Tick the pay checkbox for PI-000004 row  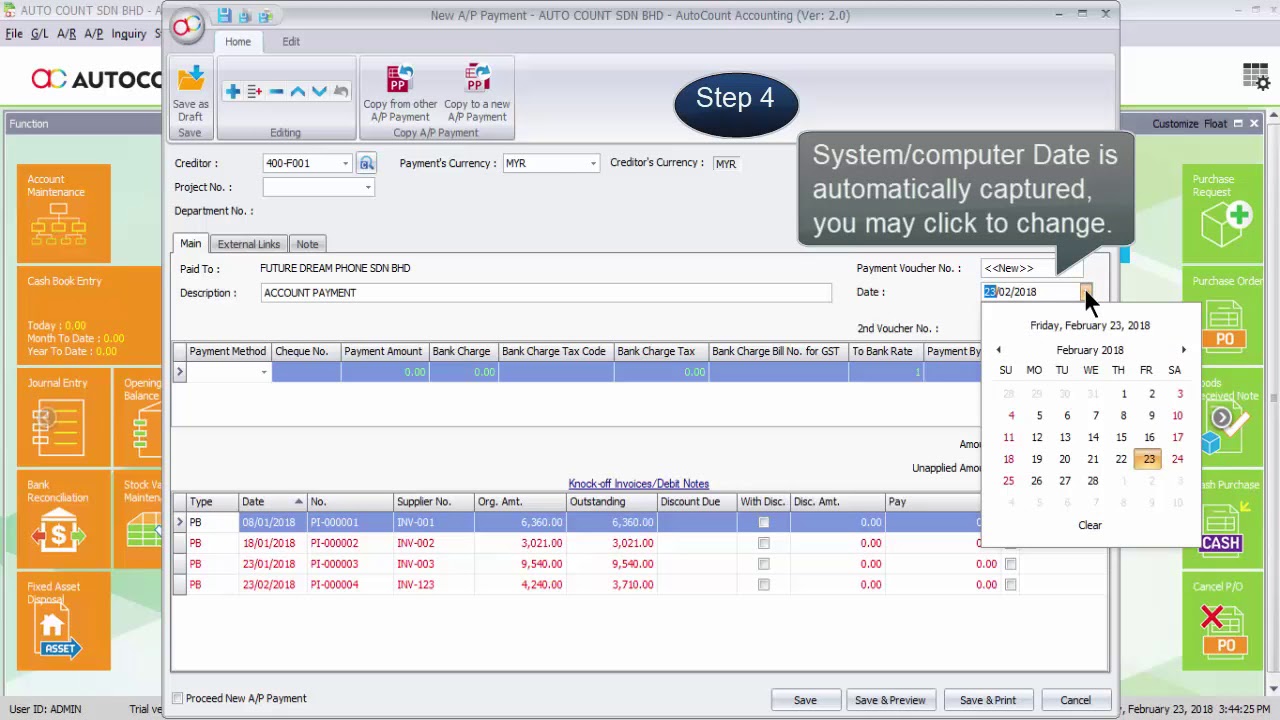tap(1011, 585)
